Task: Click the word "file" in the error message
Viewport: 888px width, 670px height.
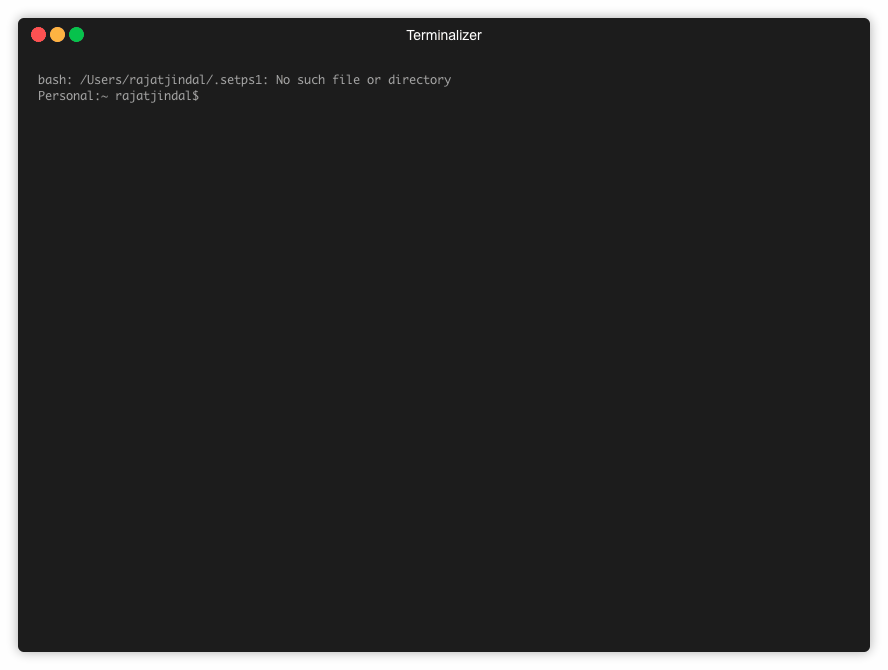Action: [x=346, y=80]
